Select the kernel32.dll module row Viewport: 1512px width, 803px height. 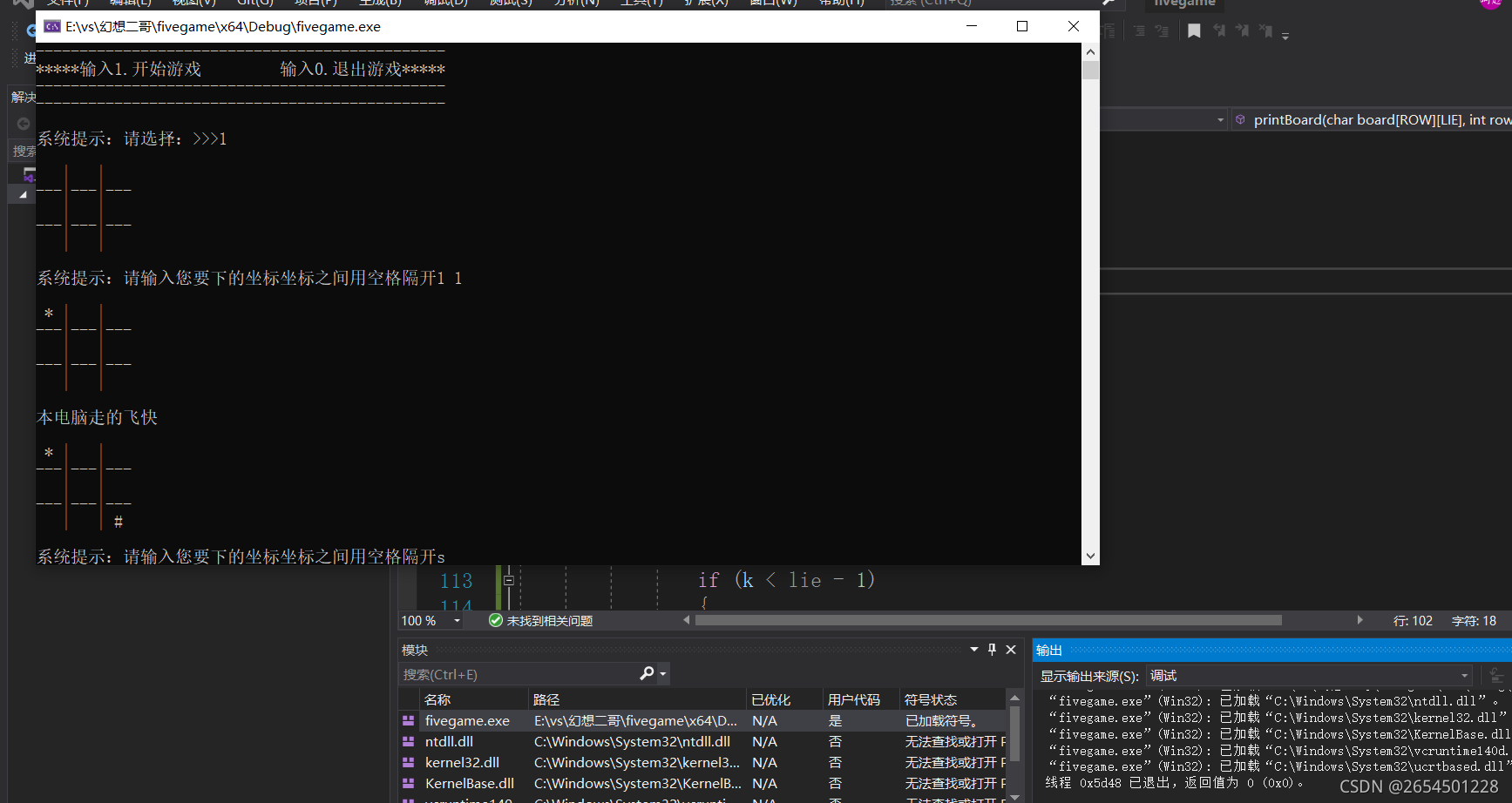tap(702, 763)
